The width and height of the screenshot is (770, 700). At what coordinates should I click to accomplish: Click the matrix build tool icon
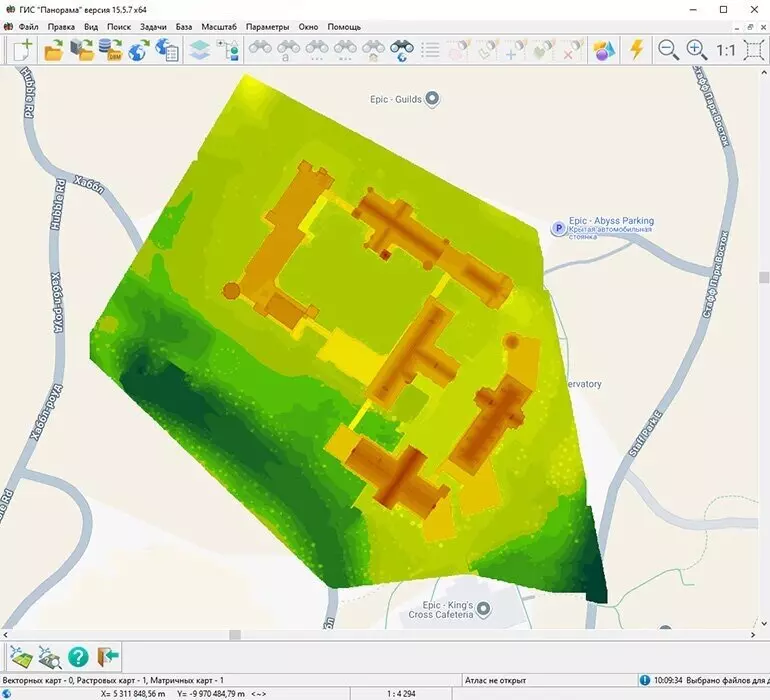[x=21, y=657]
